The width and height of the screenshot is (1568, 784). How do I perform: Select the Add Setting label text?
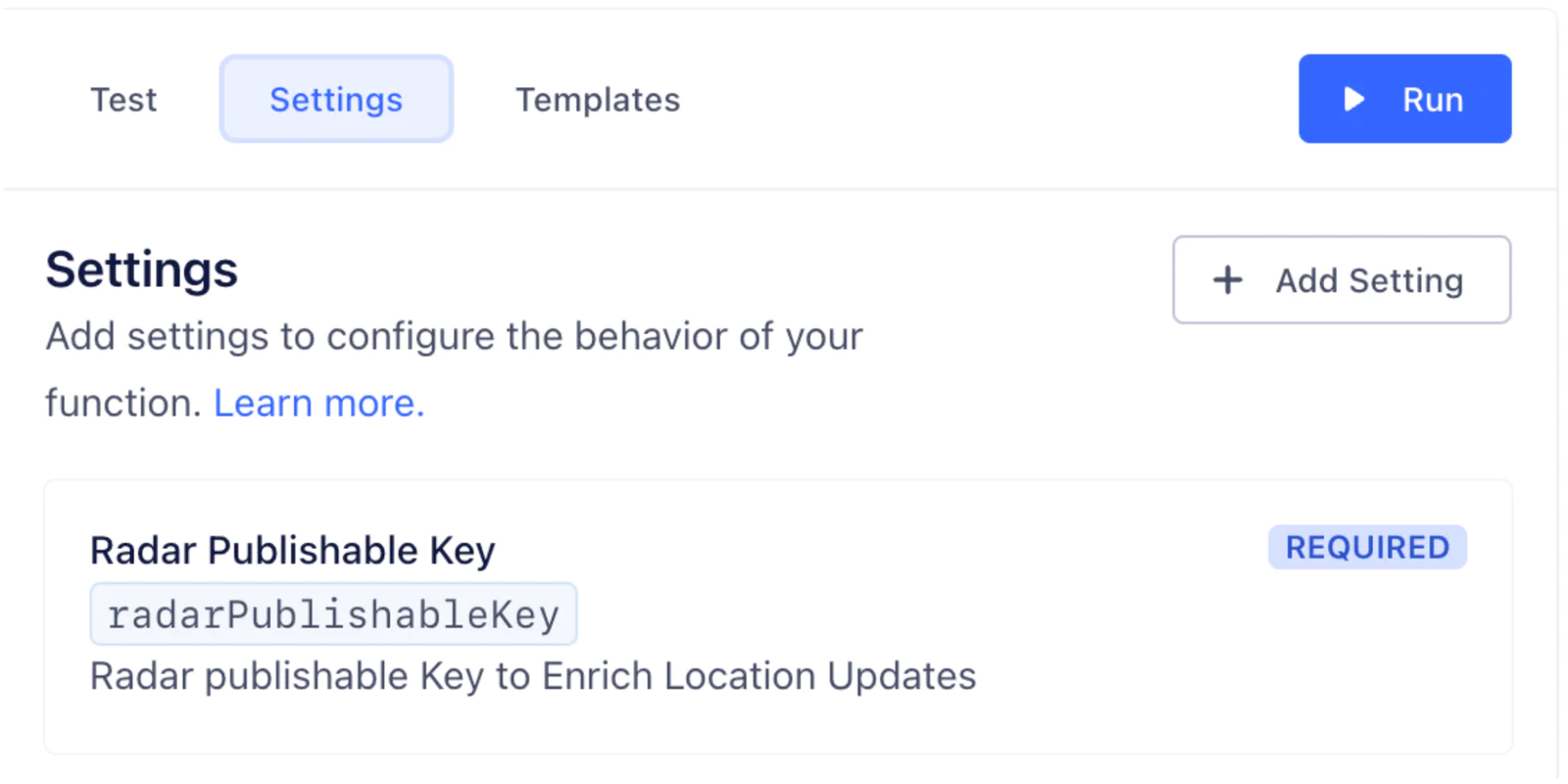[1368, 280]
